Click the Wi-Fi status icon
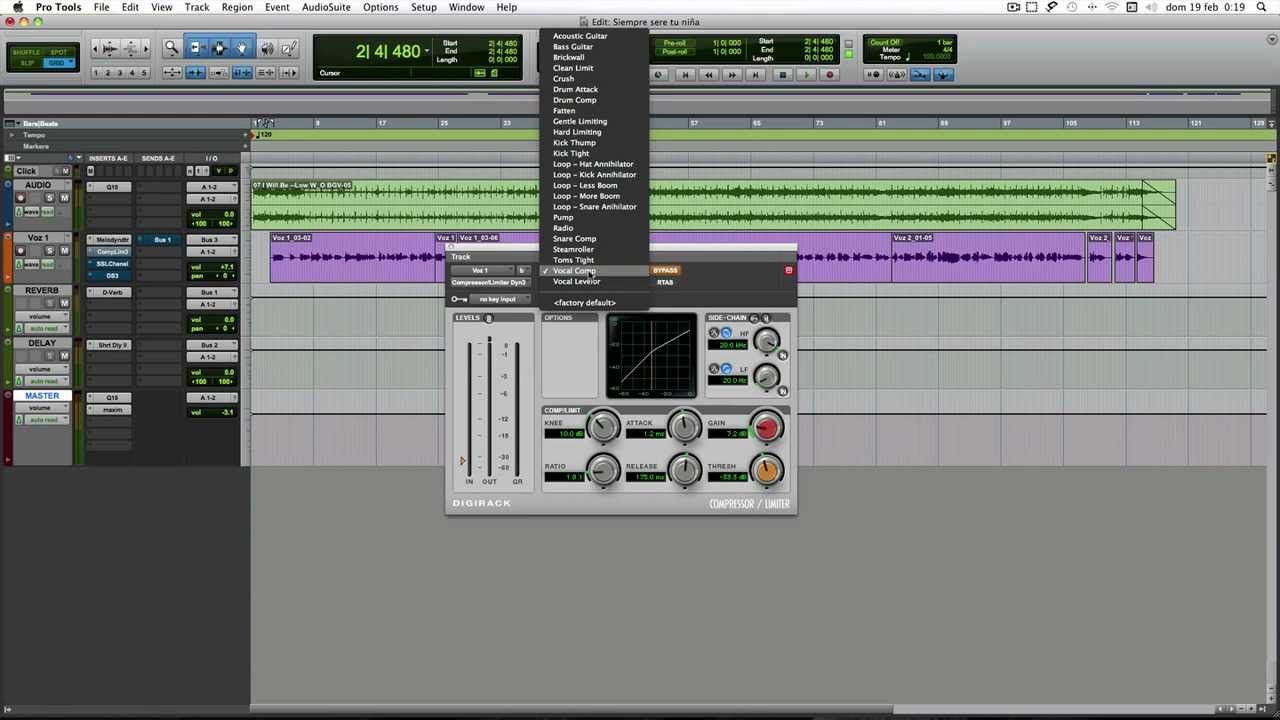The width and height of the screenshot is (1280, 720). point(1111,7)
